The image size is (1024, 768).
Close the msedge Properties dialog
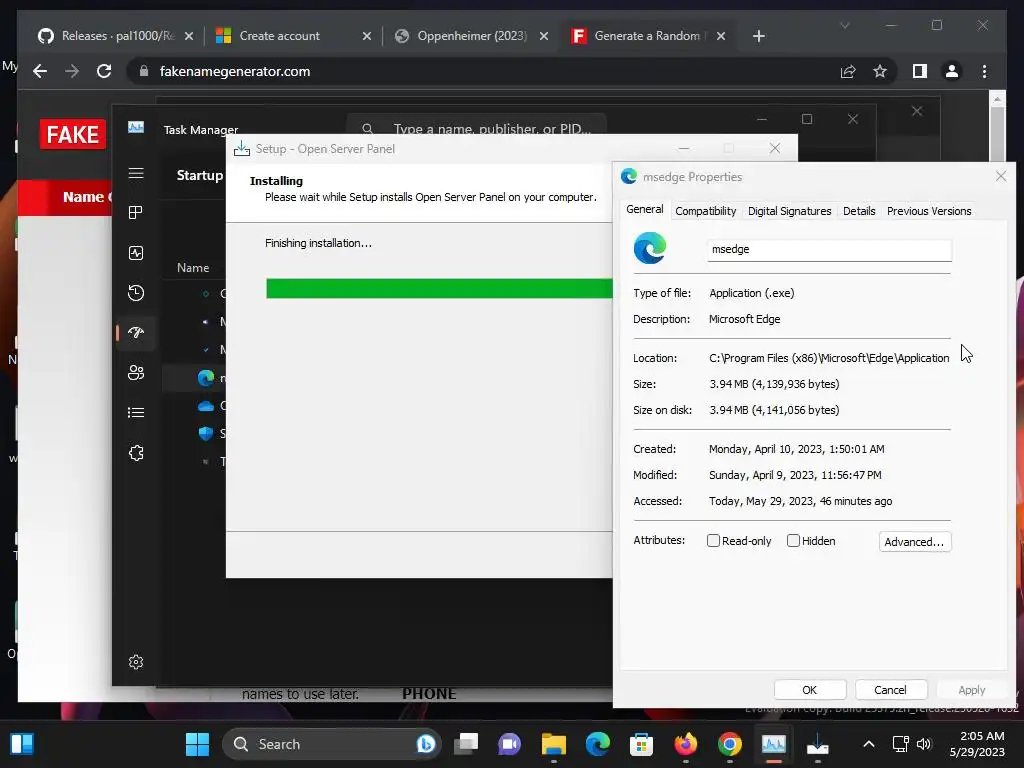click(1000, 176)
